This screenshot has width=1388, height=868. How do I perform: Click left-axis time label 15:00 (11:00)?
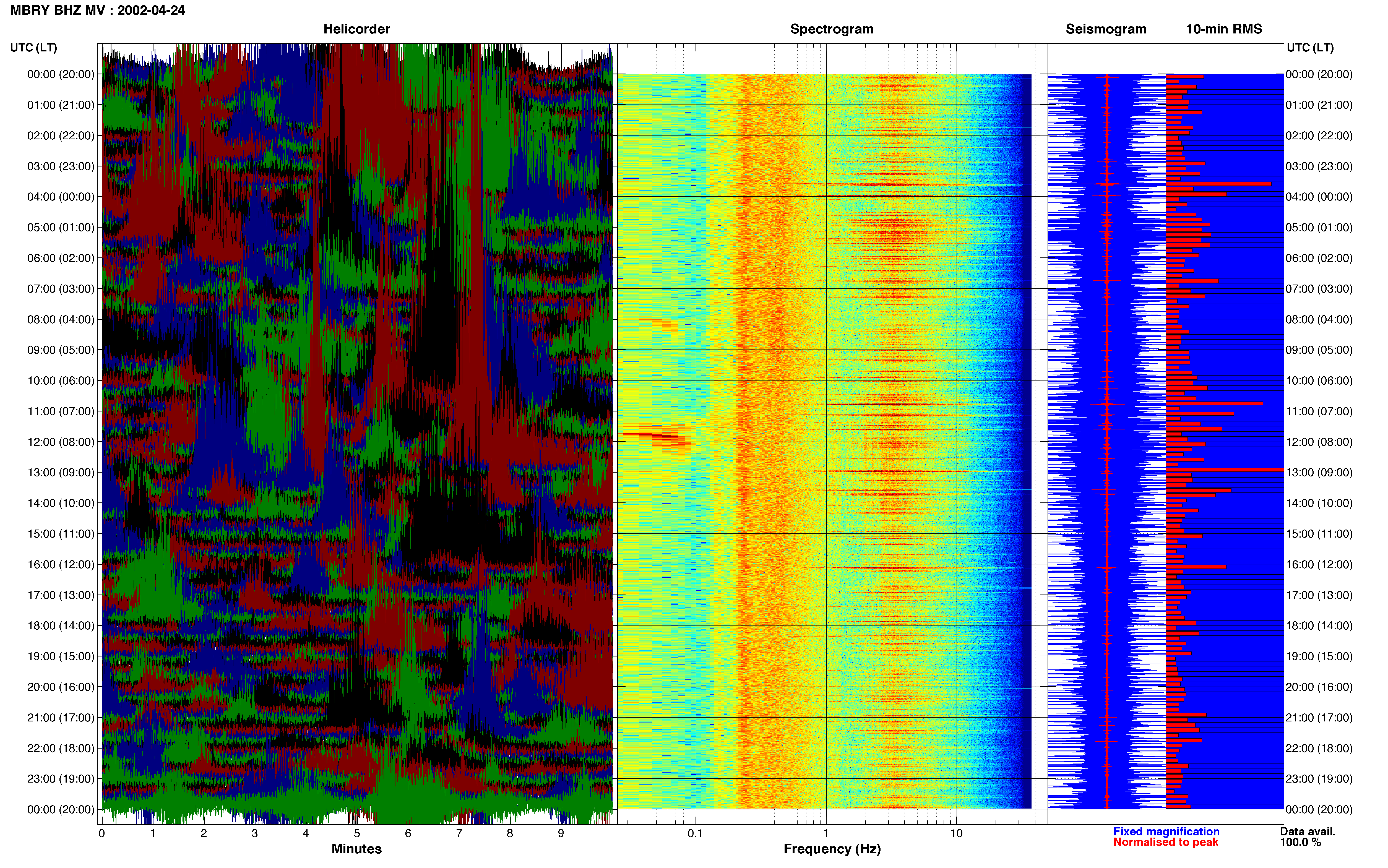click(x=61, y=534)
